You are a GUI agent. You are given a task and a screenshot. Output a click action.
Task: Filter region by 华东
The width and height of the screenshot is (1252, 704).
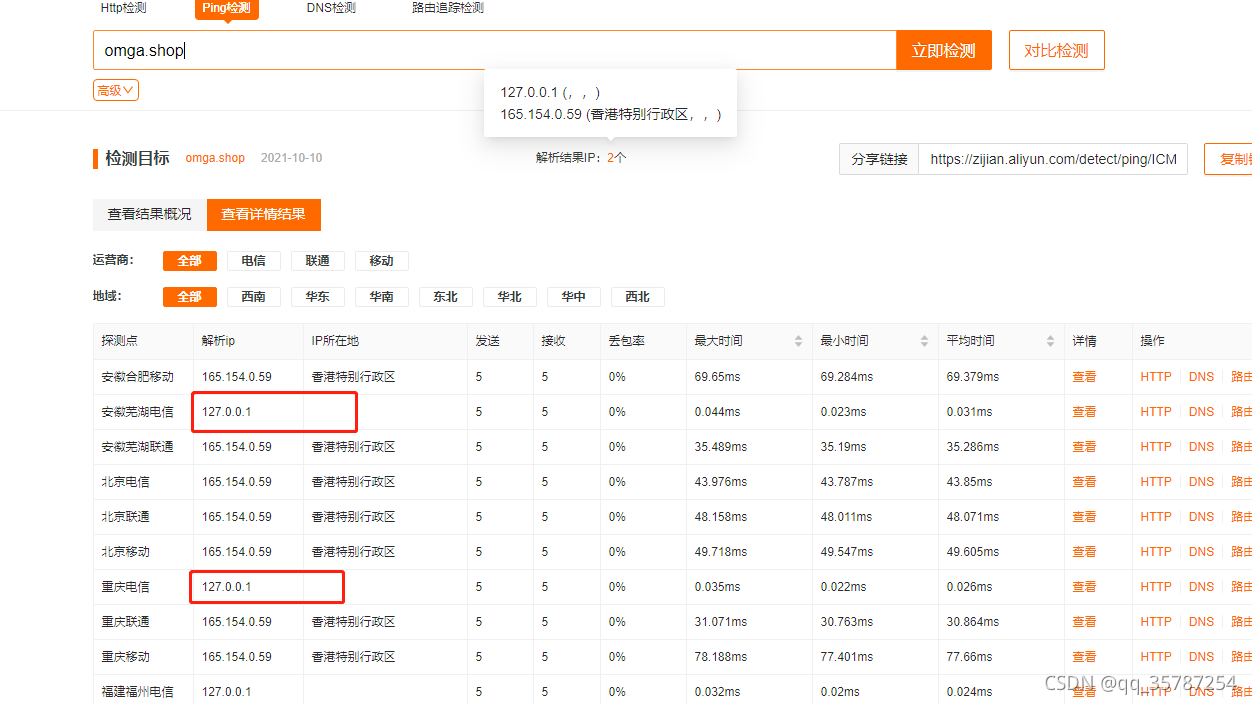(318, 297)
